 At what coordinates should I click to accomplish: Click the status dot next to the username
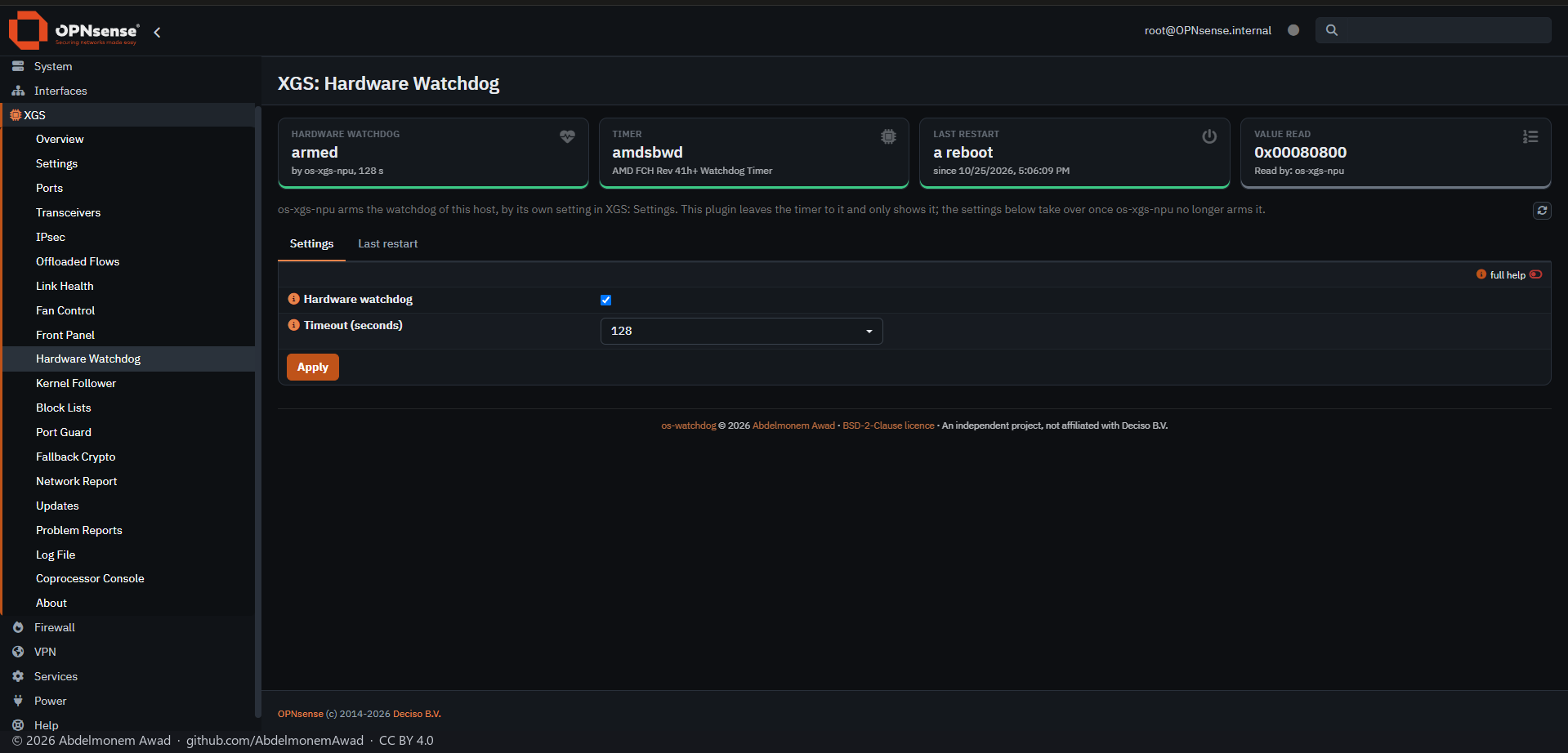(x=1293, y=30)
